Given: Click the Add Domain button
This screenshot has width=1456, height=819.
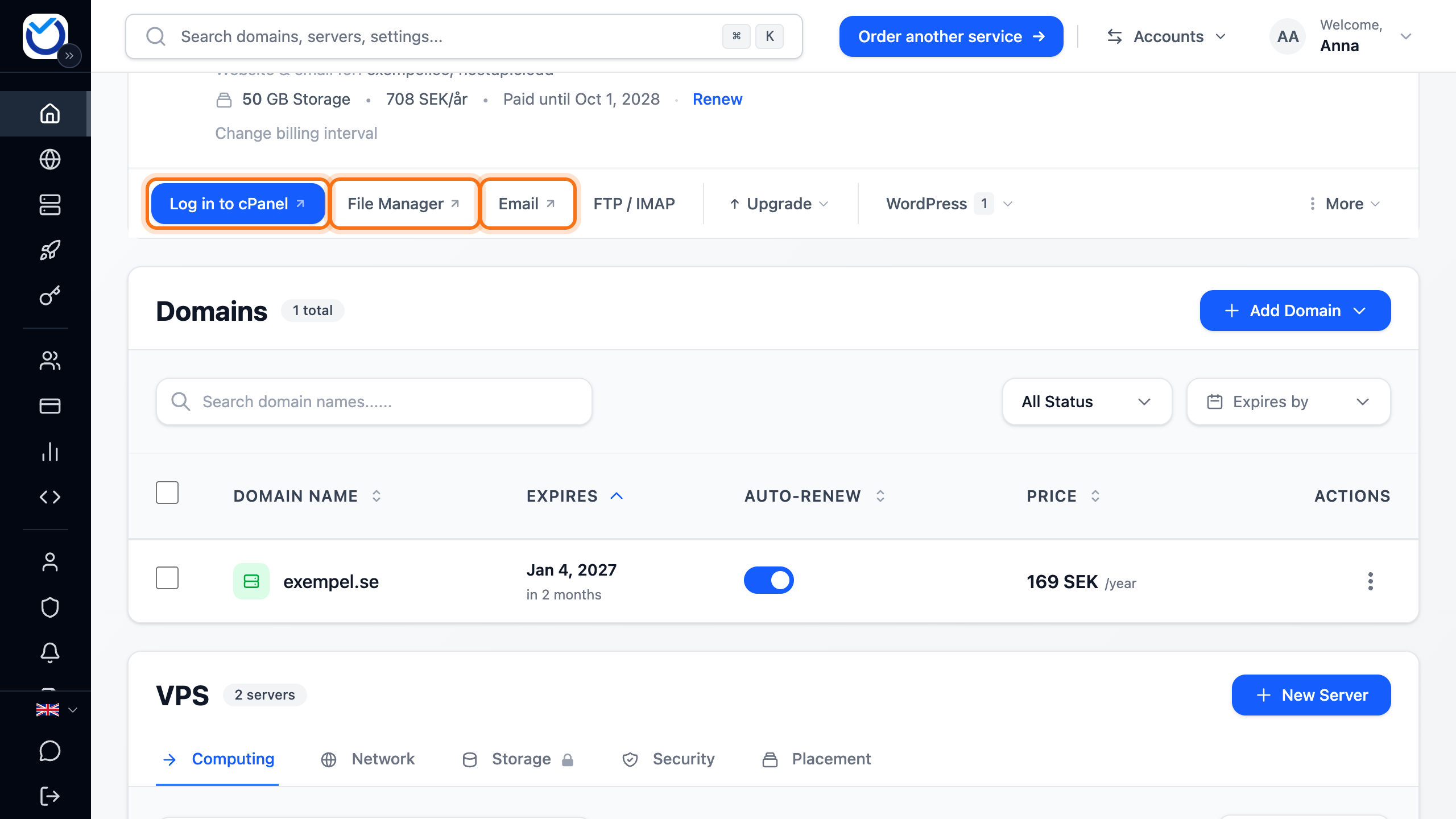Looking at the screenshot, I should point(1296,311).
